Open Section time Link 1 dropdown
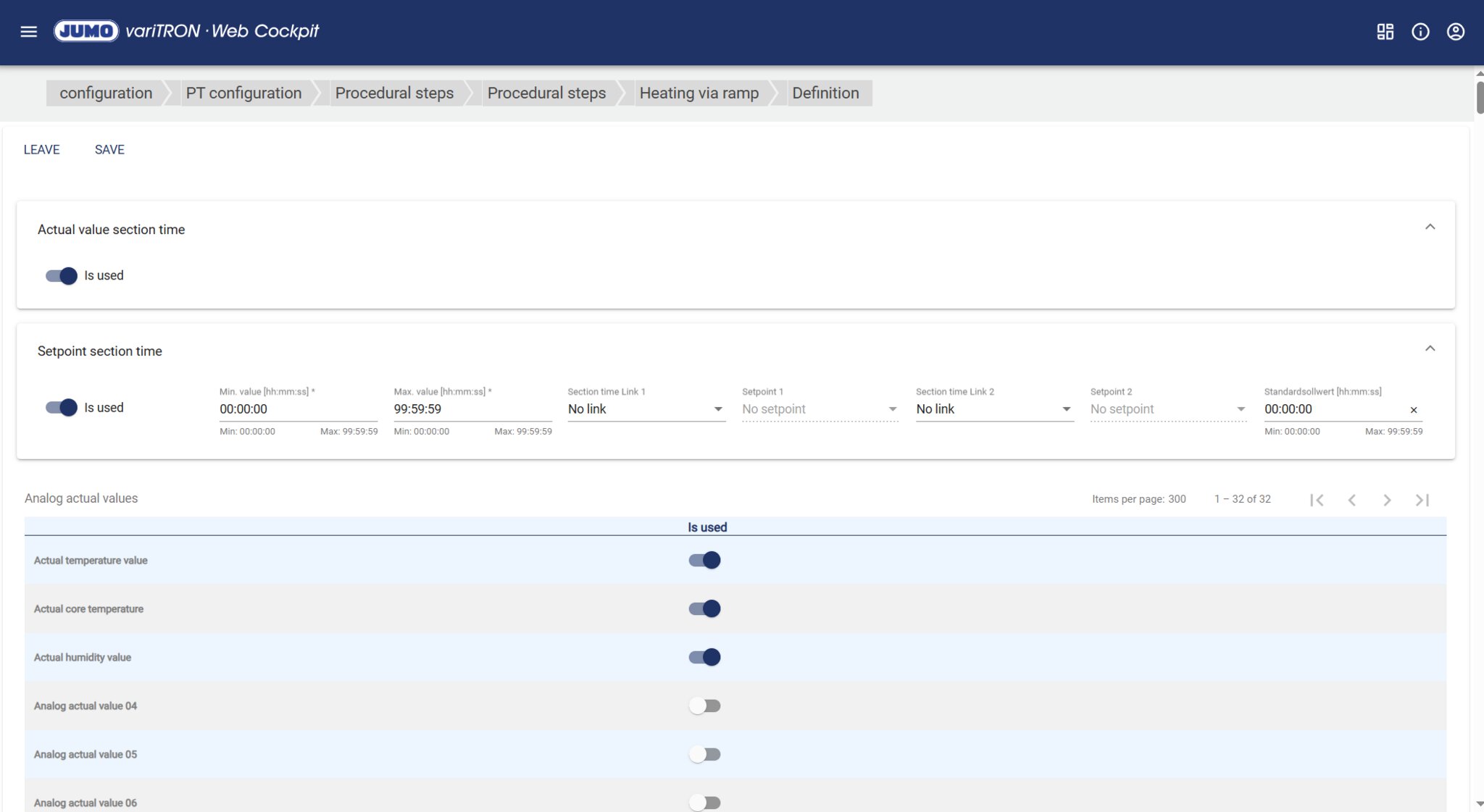Viewport: 1484px width, 812px height. click(x=646, y=409)
